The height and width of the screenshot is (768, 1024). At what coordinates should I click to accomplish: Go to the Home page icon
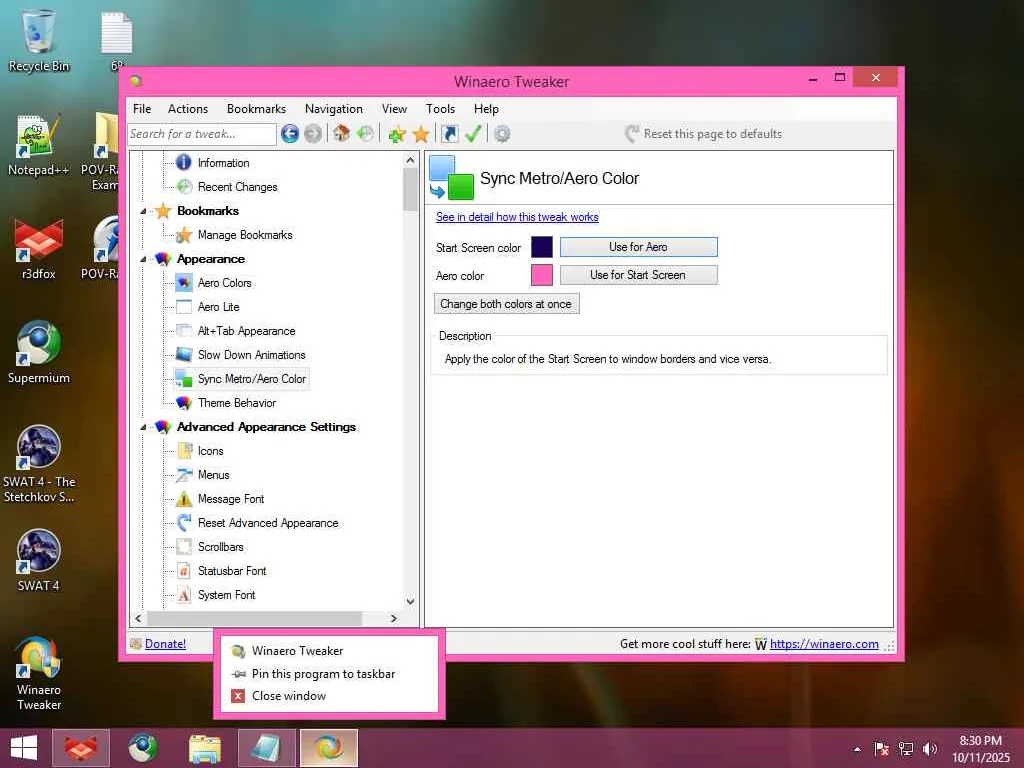[341, 134]
